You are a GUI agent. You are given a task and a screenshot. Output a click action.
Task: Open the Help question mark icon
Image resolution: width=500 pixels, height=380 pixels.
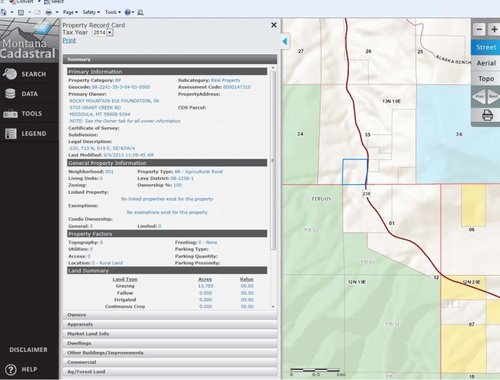pyautogui.click(x=11, y=369)
